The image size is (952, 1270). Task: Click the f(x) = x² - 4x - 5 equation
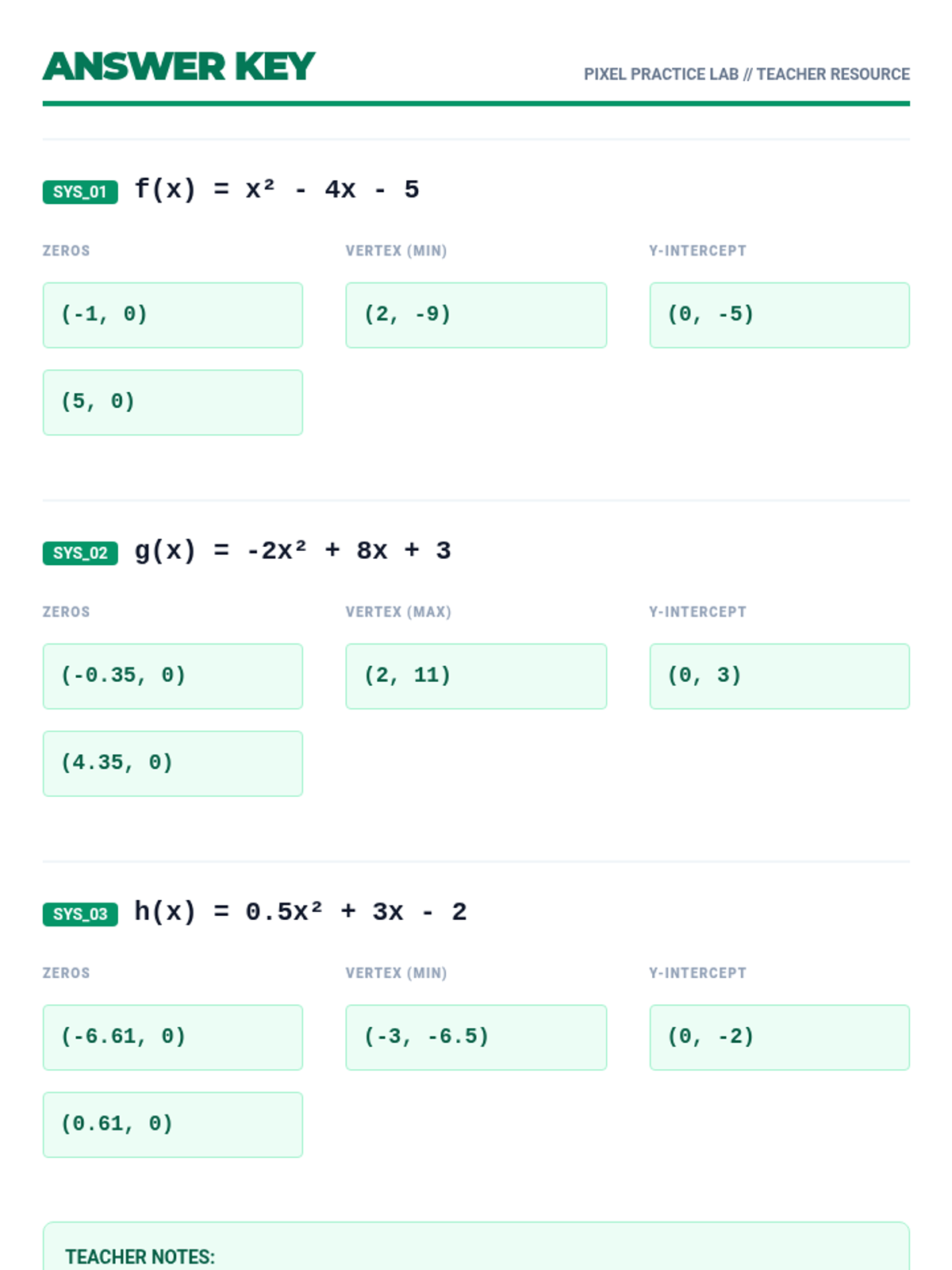(x=277, y=190)
